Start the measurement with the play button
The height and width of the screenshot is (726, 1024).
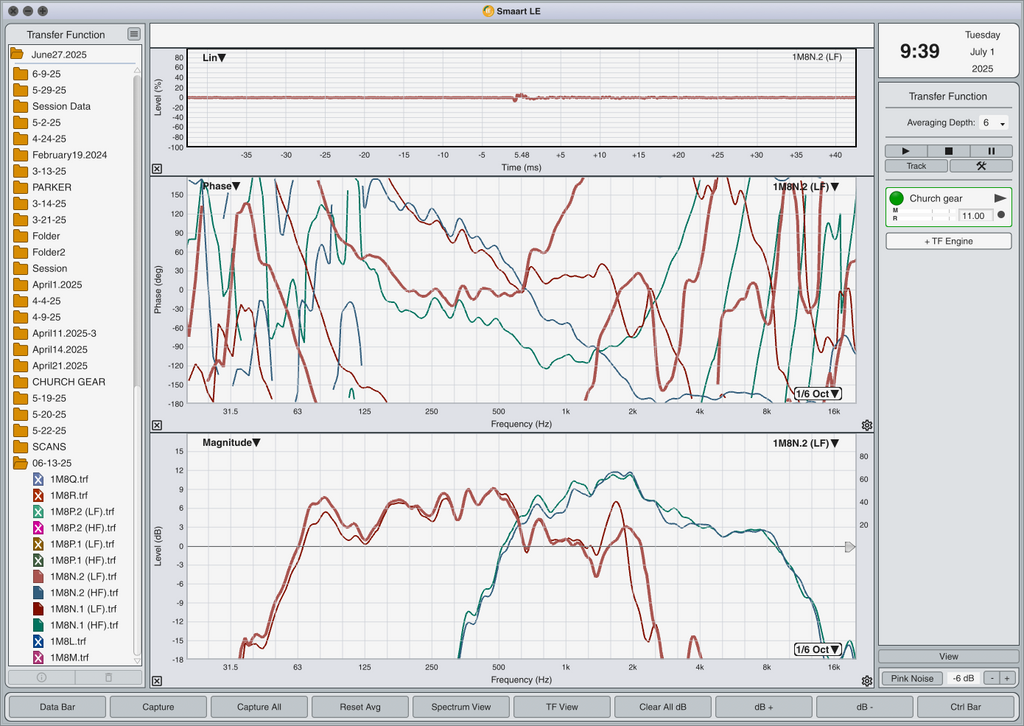[905, 151]
